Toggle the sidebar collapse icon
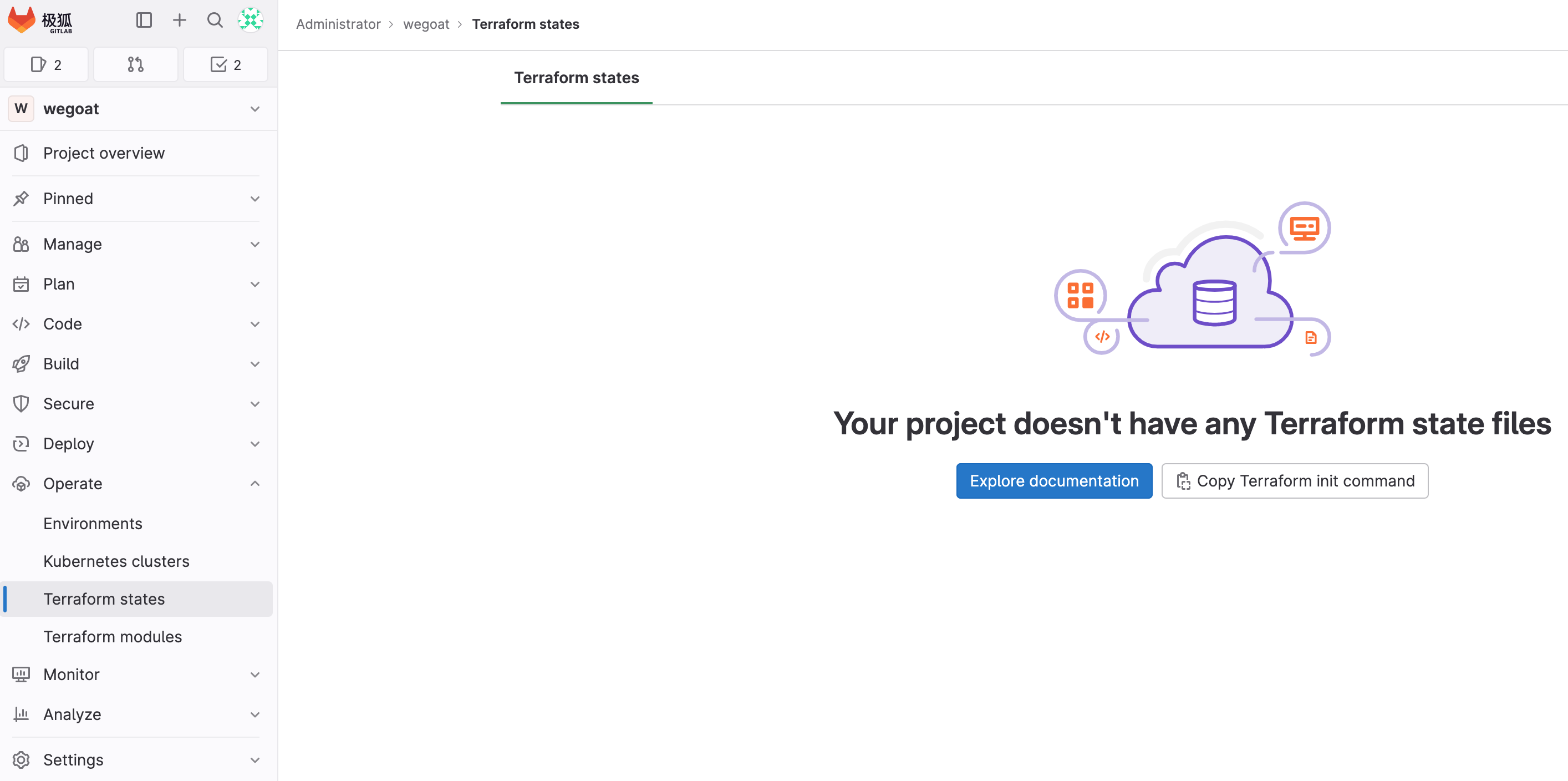 pyautogui.click(x=144, y=20)
